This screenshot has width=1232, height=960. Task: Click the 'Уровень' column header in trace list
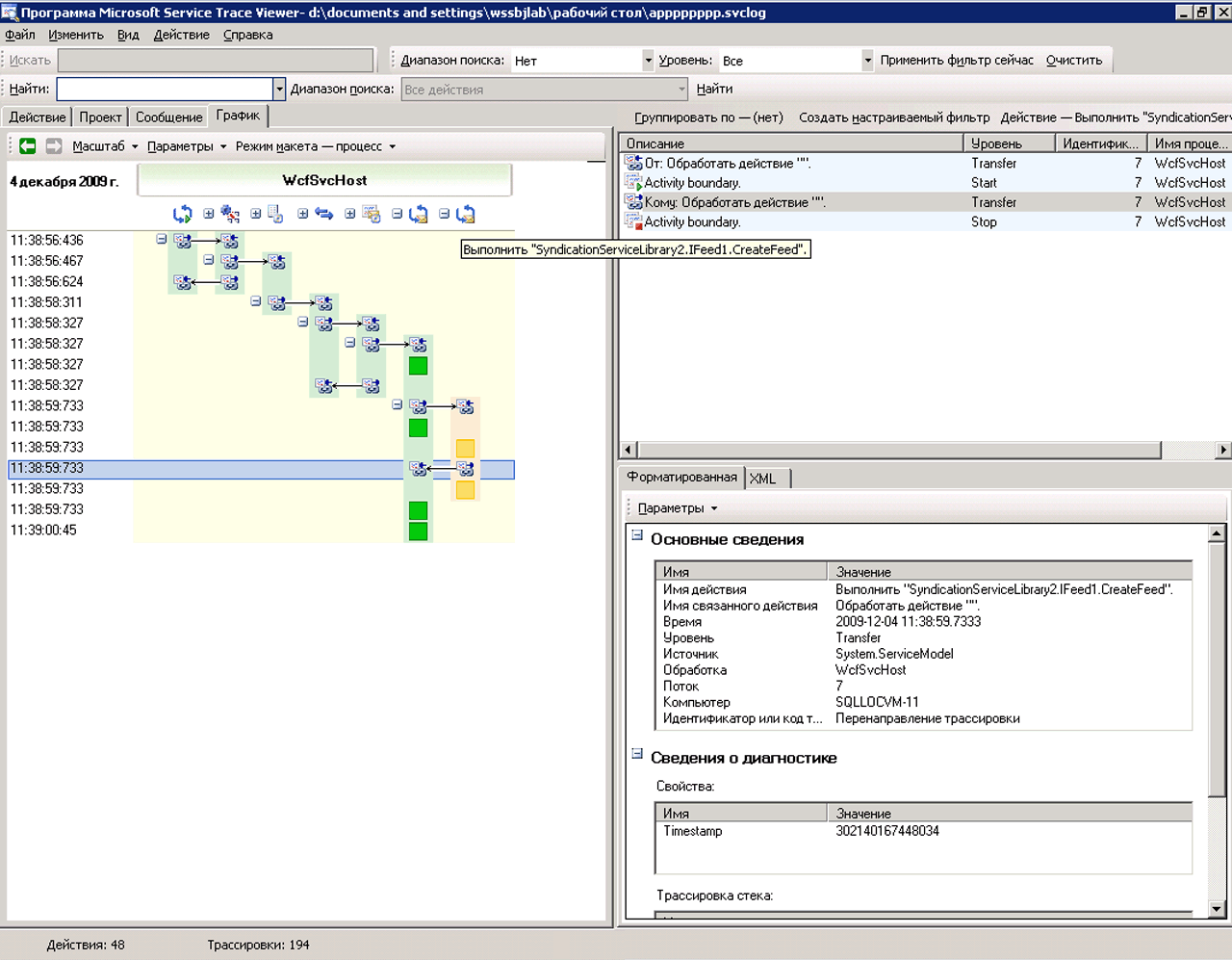click(x=1009, y=143)
